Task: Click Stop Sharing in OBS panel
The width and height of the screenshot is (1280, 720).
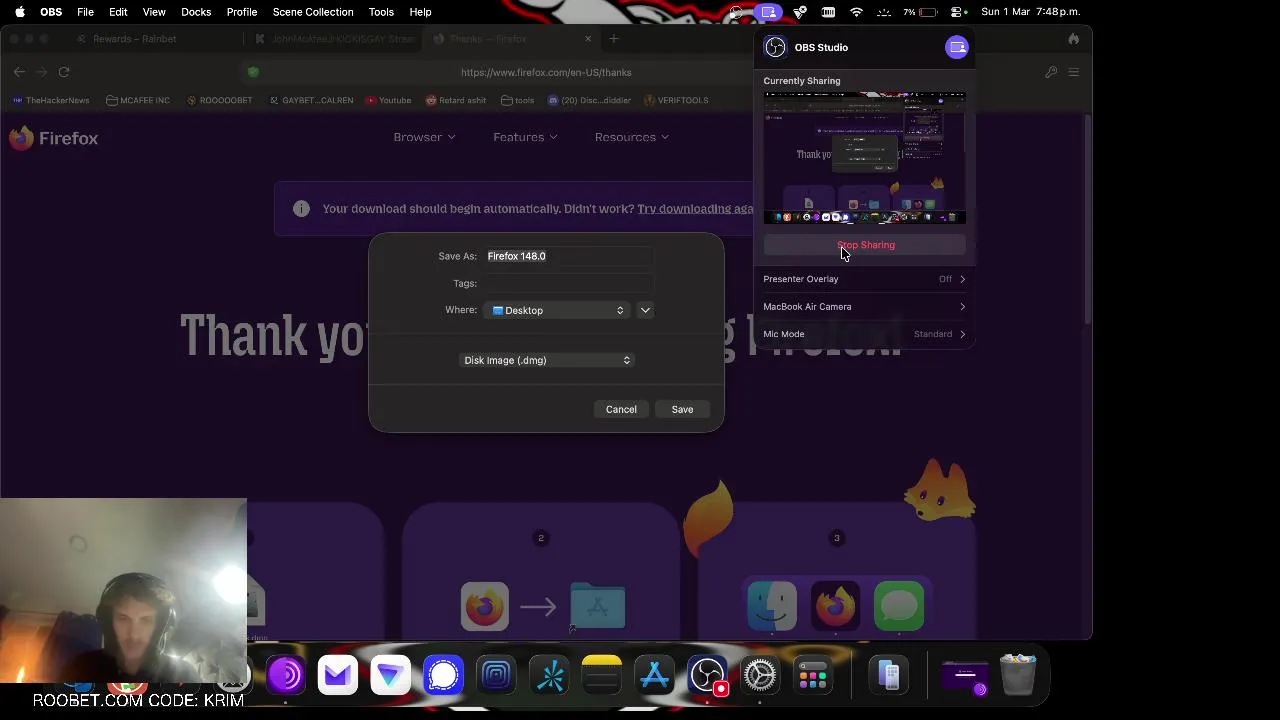Action: (x=866, y=245)
